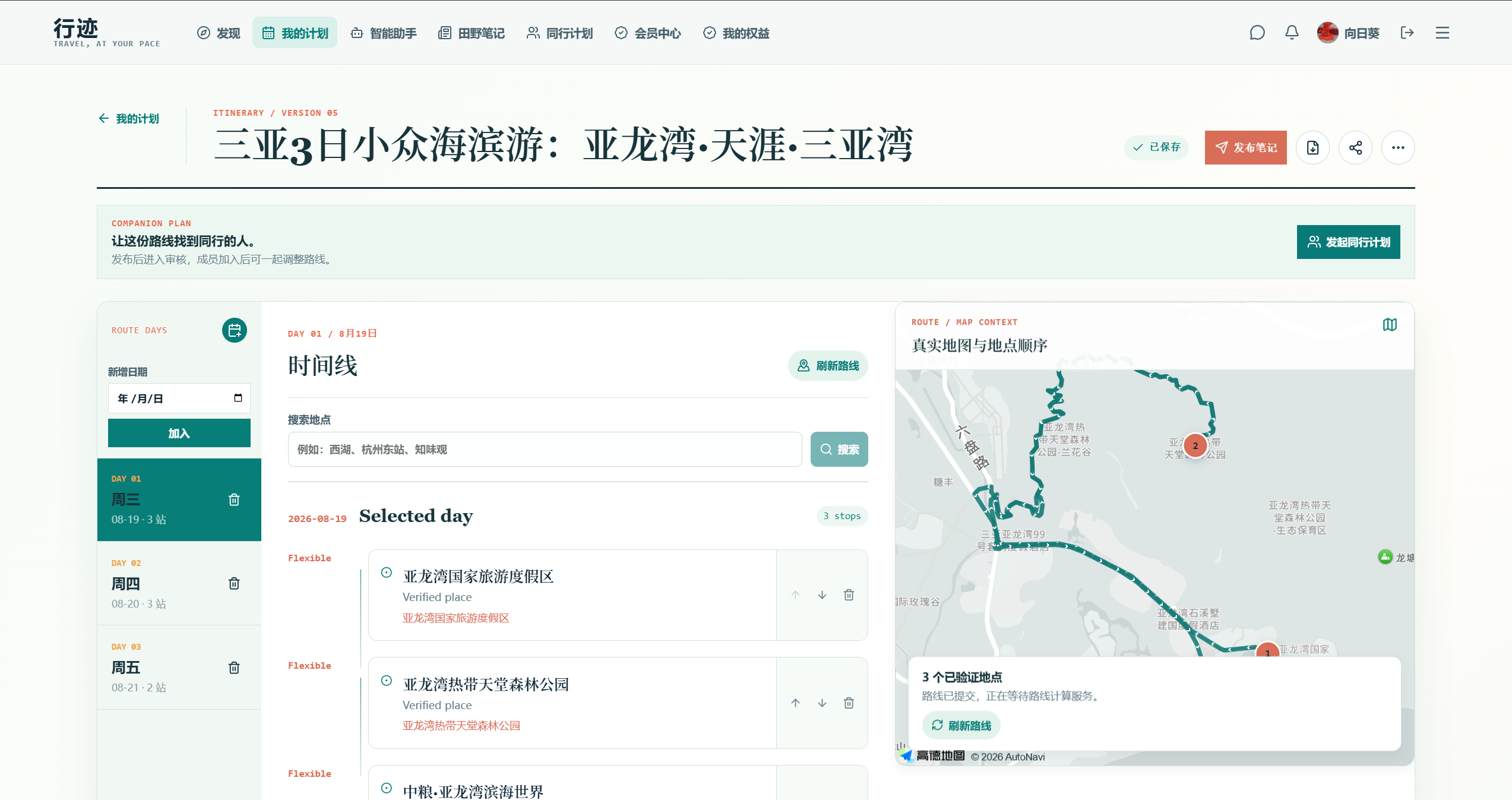Click the 新增日期 date input
Screen dimensions: 1512x800
pos(179,398)
